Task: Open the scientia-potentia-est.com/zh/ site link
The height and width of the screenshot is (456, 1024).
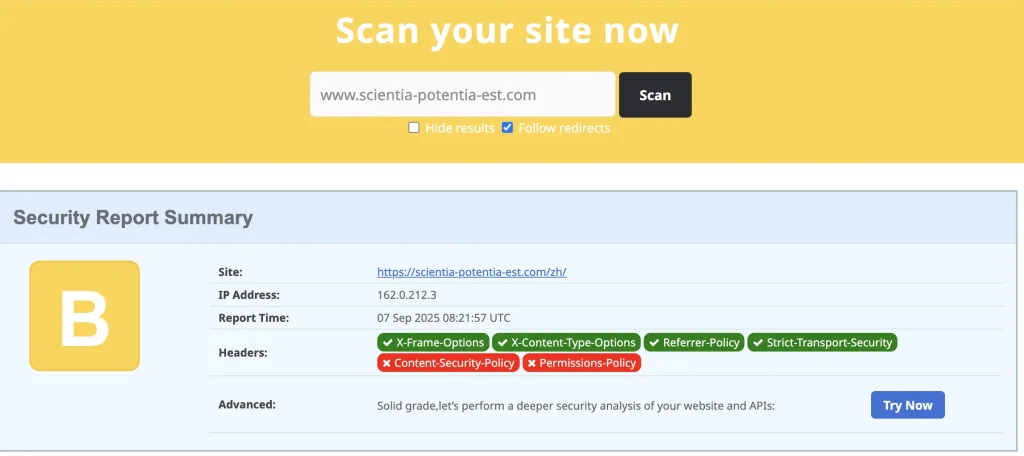Action: pos(472,272)
